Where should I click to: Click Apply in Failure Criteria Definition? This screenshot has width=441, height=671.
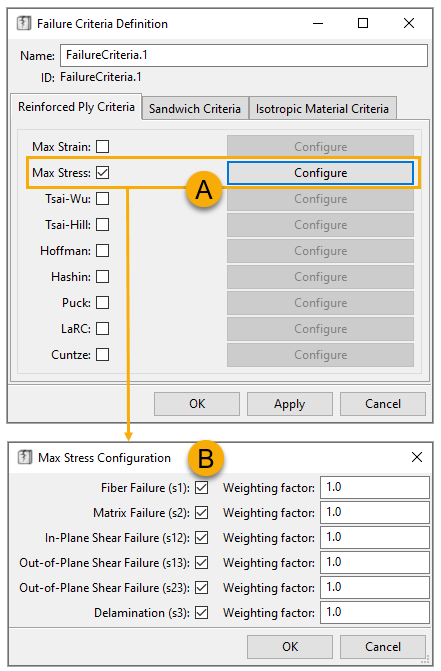290,404
